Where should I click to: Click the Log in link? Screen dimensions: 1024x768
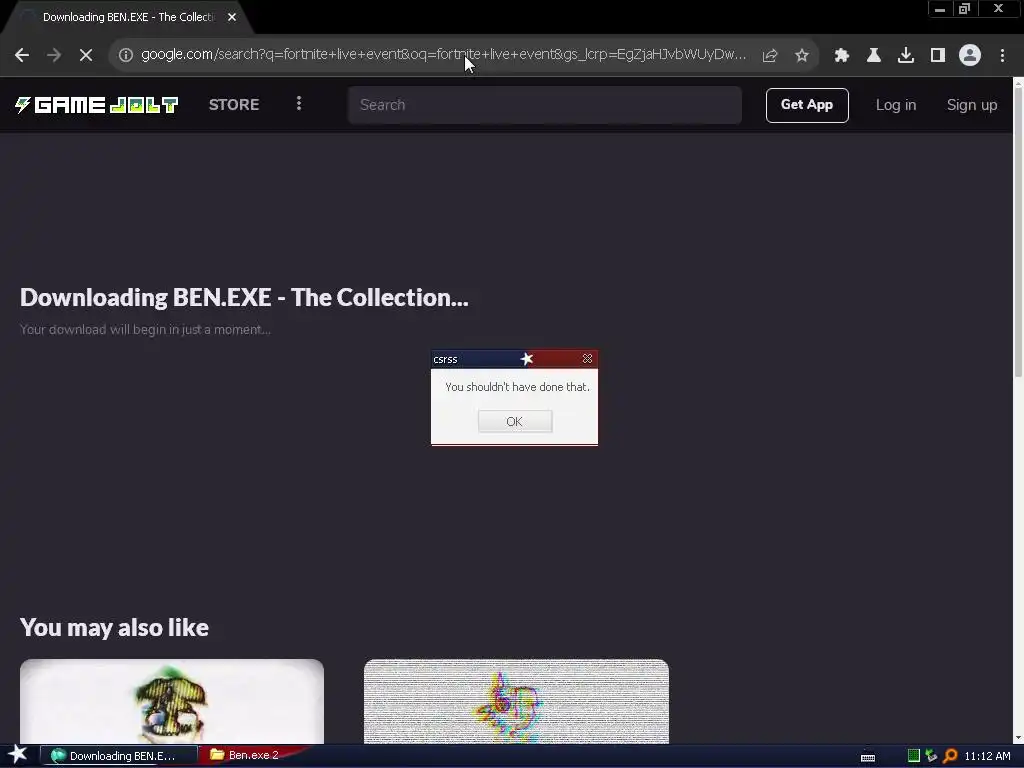(896, 105)
